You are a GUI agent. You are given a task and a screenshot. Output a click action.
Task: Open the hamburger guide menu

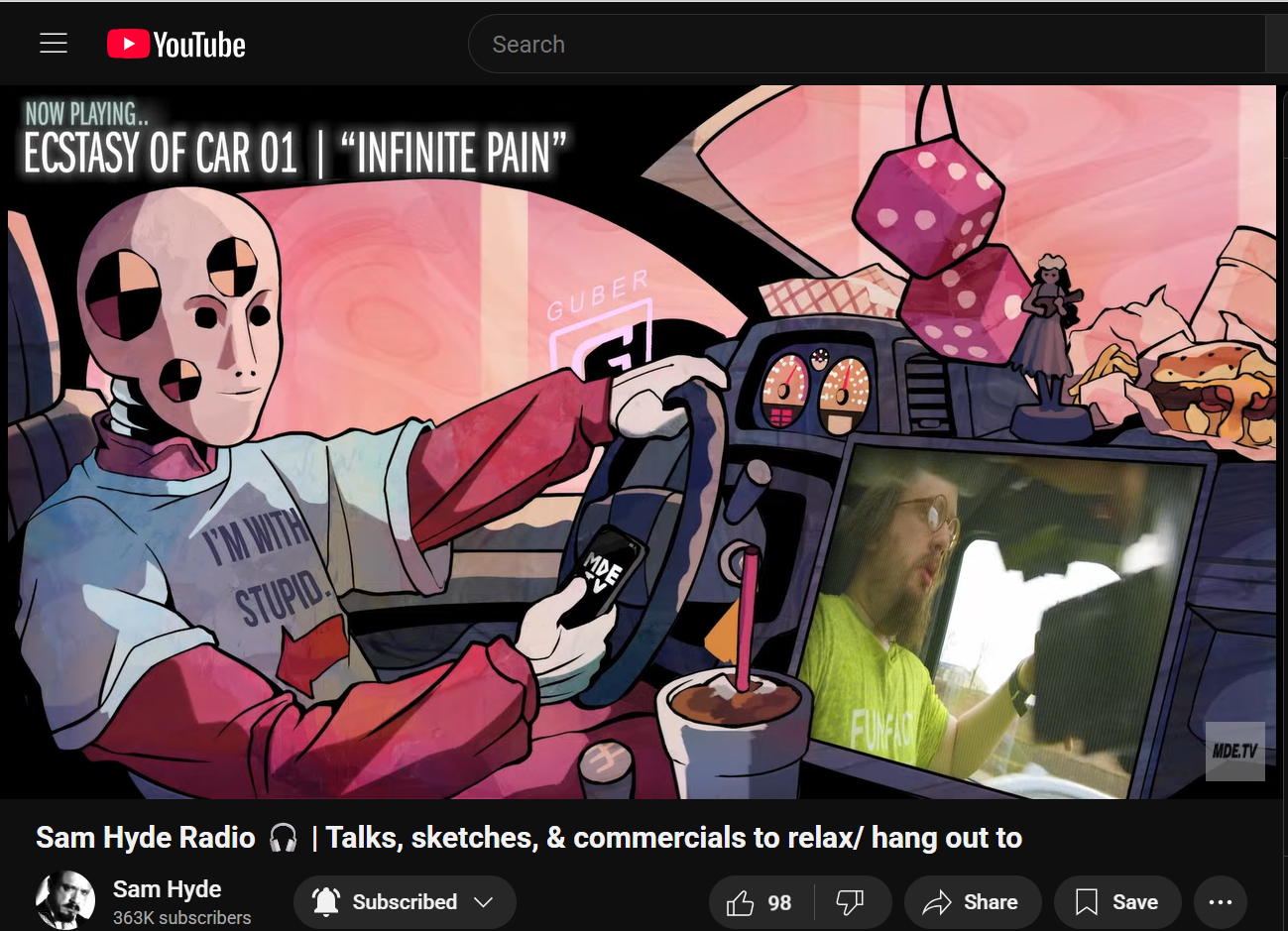pyautogui.click(x=54, y=44)
